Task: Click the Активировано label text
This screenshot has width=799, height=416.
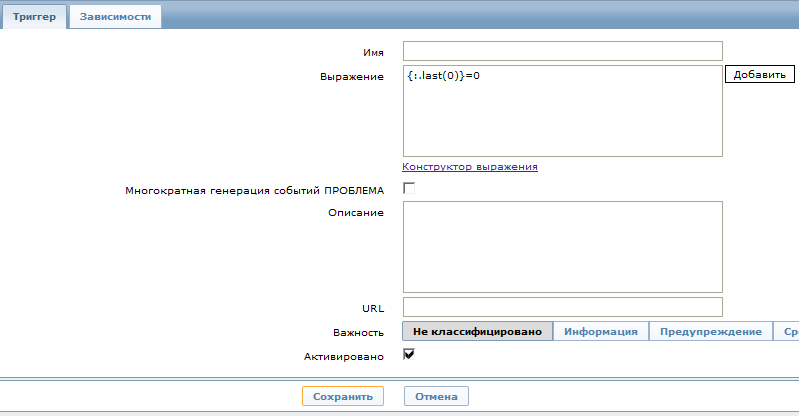Action: pyautogui.click(x=343, y=356)
